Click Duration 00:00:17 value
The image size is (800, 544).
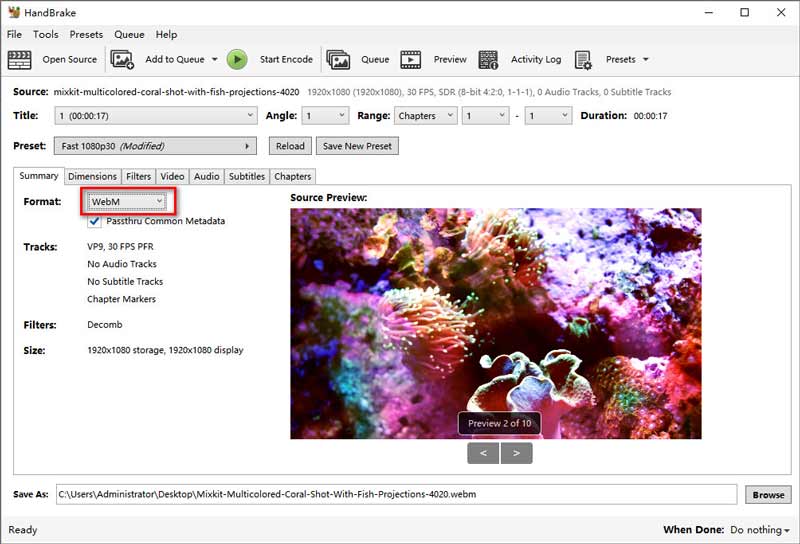pos(650,116)
